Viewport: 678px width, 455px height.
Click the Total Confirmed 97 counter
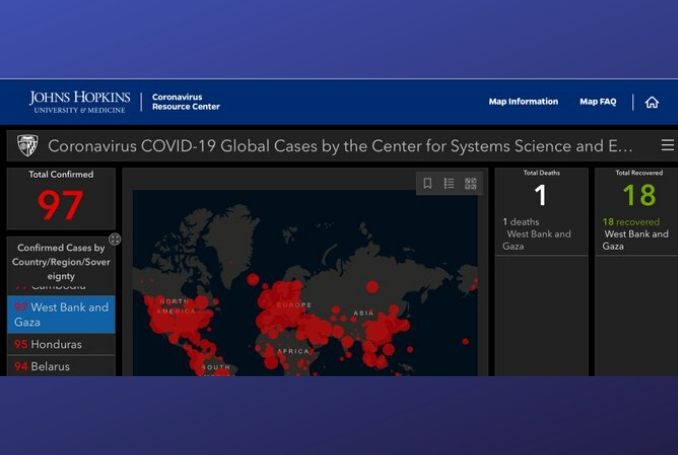pos(61,205)
